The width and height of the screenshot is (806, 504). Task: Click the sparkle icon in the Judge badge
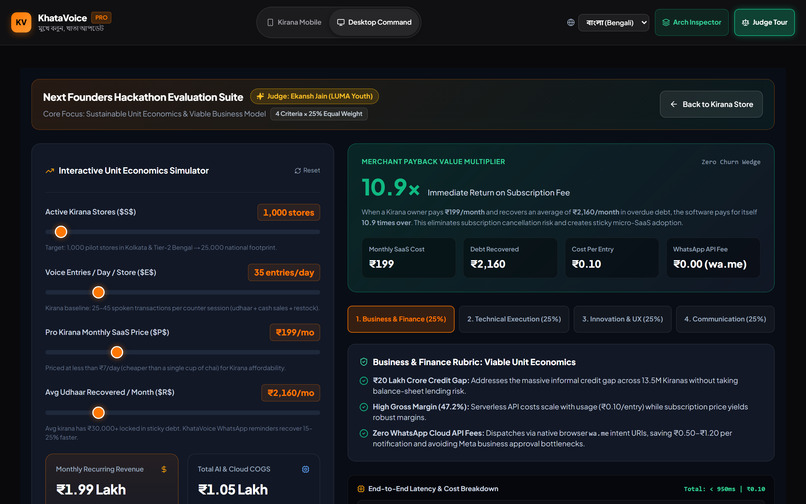coord(260,96)
